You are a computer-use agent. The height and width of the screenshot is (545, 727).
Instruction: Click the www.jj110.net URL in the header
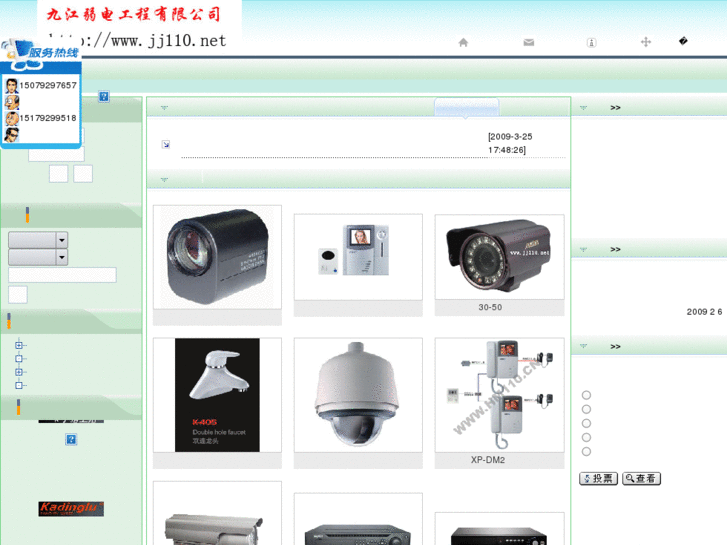(137, 41)
